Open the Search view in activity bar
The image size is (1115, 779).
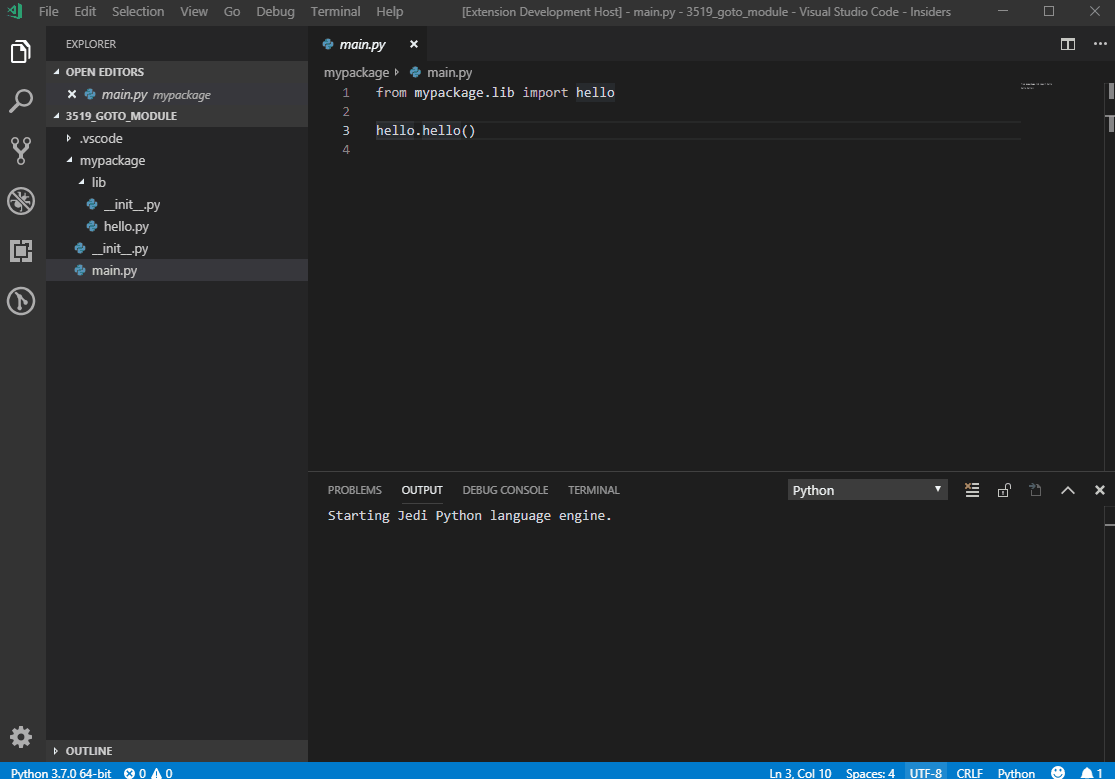pyautogui.click(x=21, y=101)
